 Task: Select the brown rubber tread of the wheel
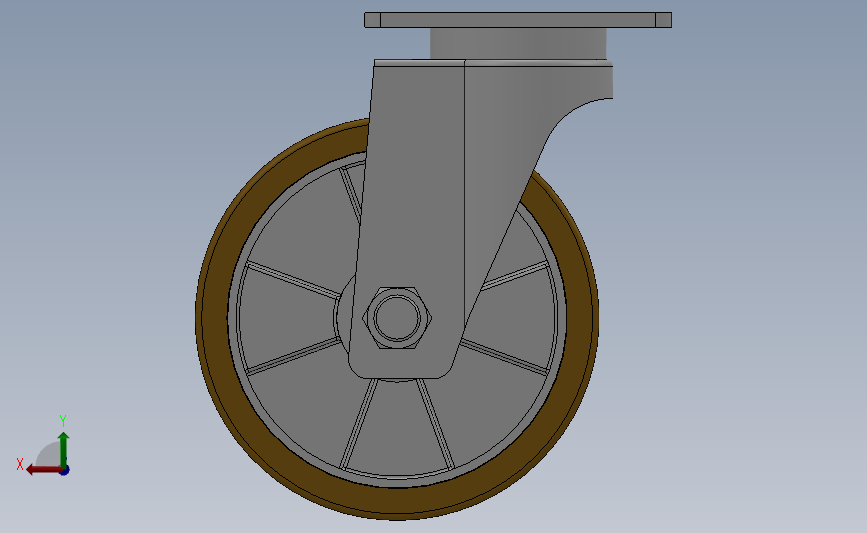(x=396, y=500)
